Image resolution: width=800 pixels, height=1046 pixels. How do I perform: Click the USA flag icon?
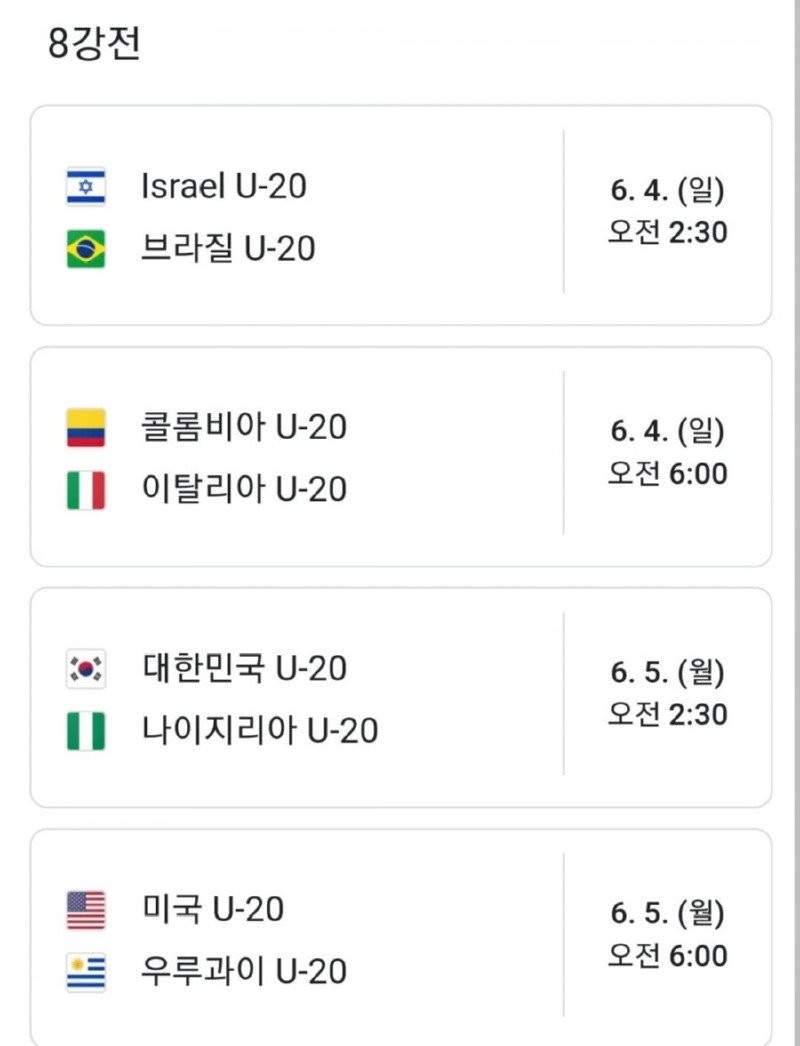pyautogui.click(x=86, y=910)
